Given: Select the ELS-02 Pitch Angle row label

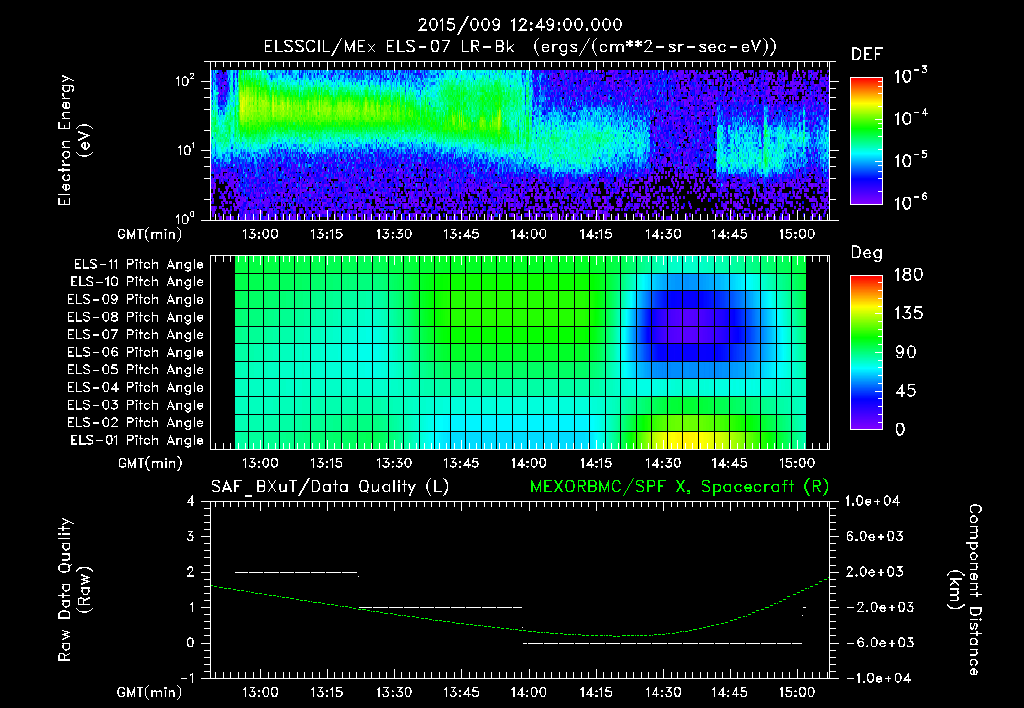Looking at the screenshot, I should point(136,423).
